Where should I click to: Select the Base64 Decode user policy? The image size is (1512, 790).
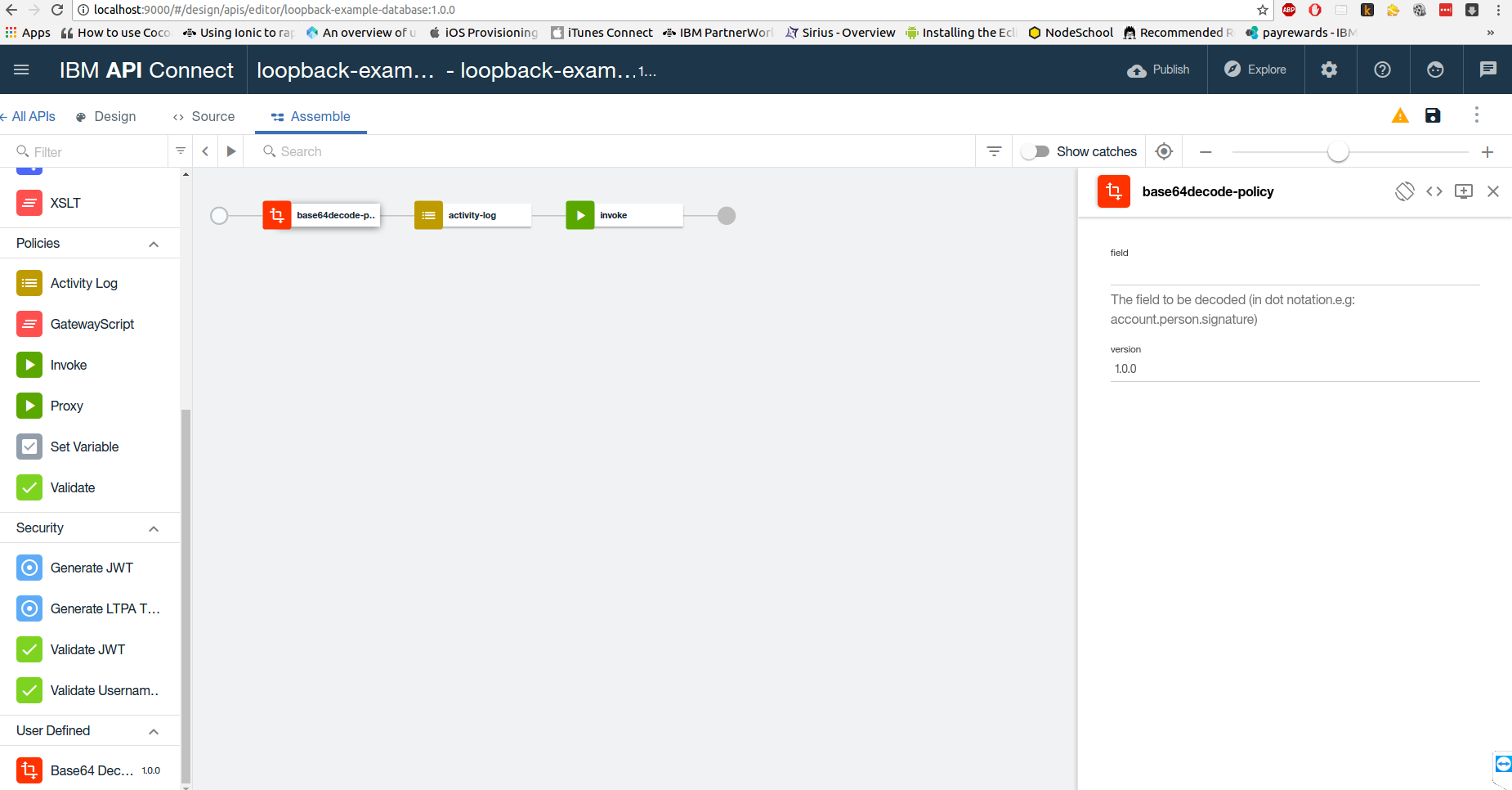90,770
